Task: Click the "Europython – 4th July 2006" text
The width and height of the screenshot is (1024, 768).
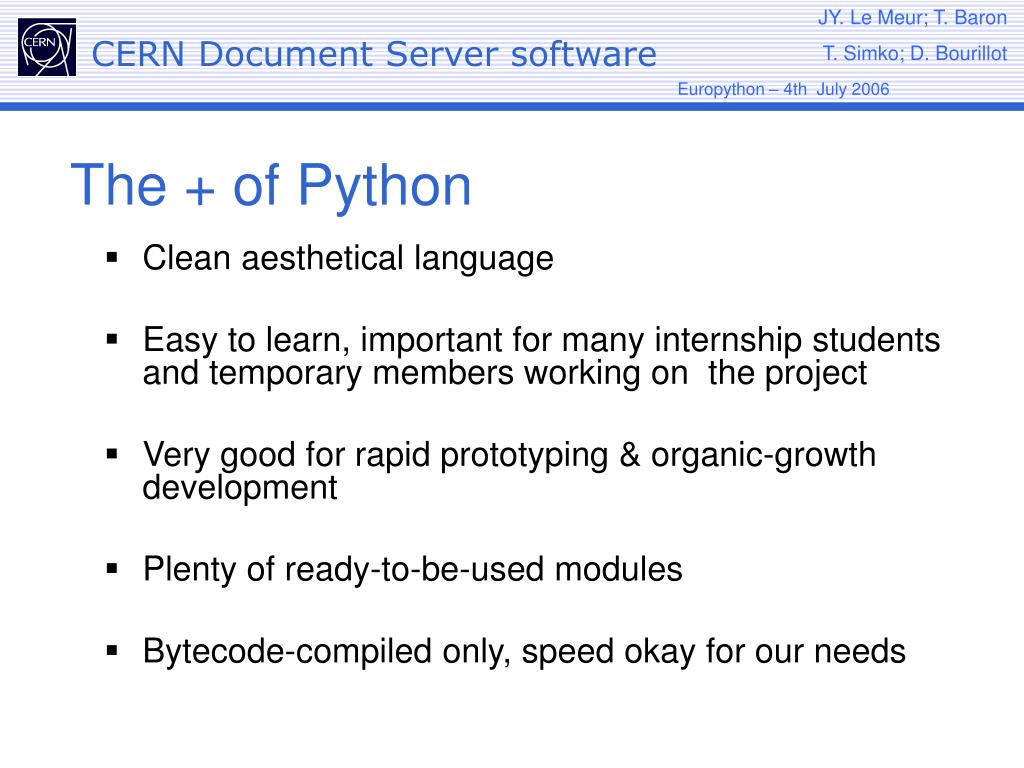Action: [x=783, y=89]
